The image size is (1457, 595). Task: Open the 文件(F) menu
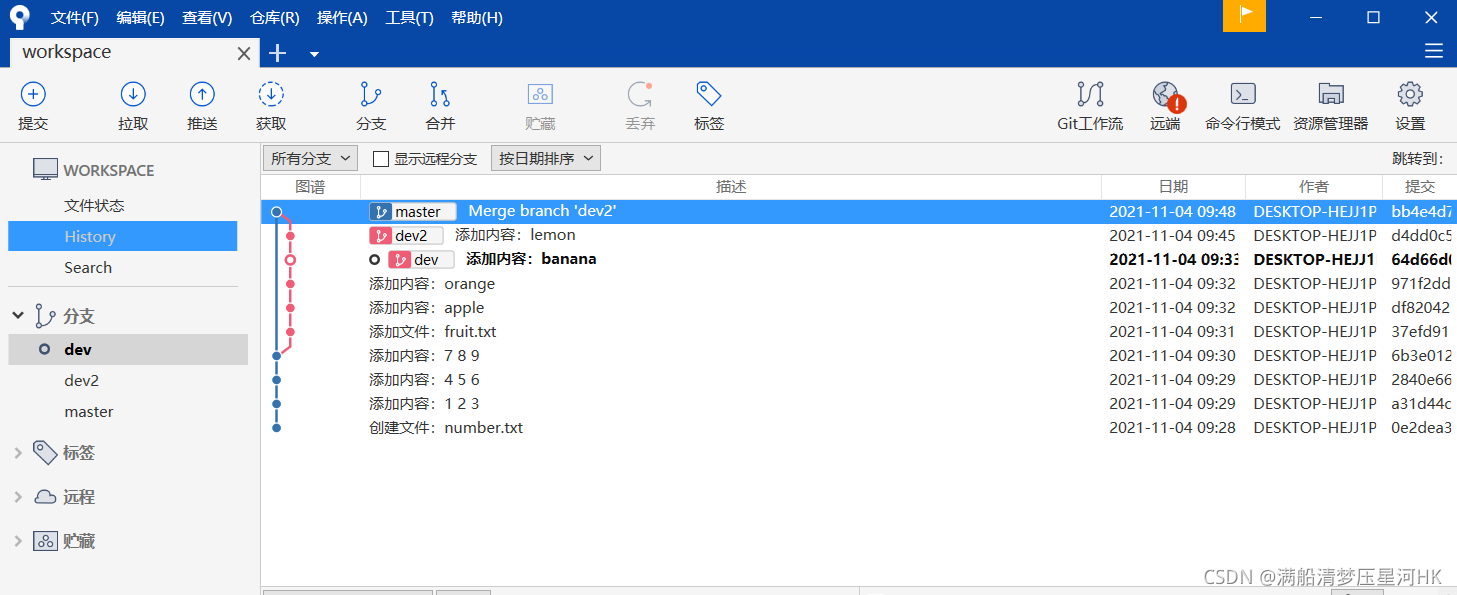[x=75, y=18]
